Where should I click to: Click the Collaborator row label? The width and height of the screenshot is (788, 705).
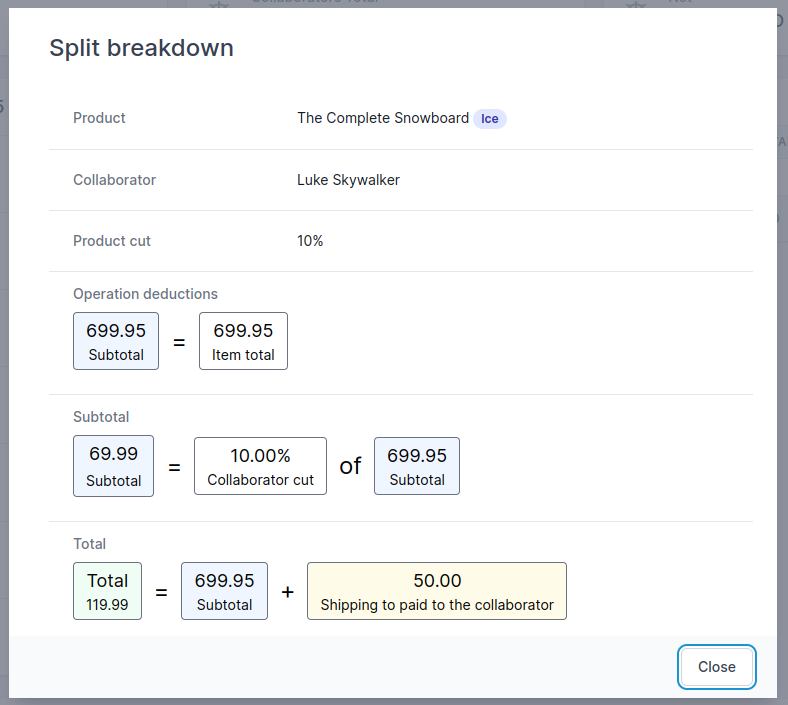pos(114,180)
